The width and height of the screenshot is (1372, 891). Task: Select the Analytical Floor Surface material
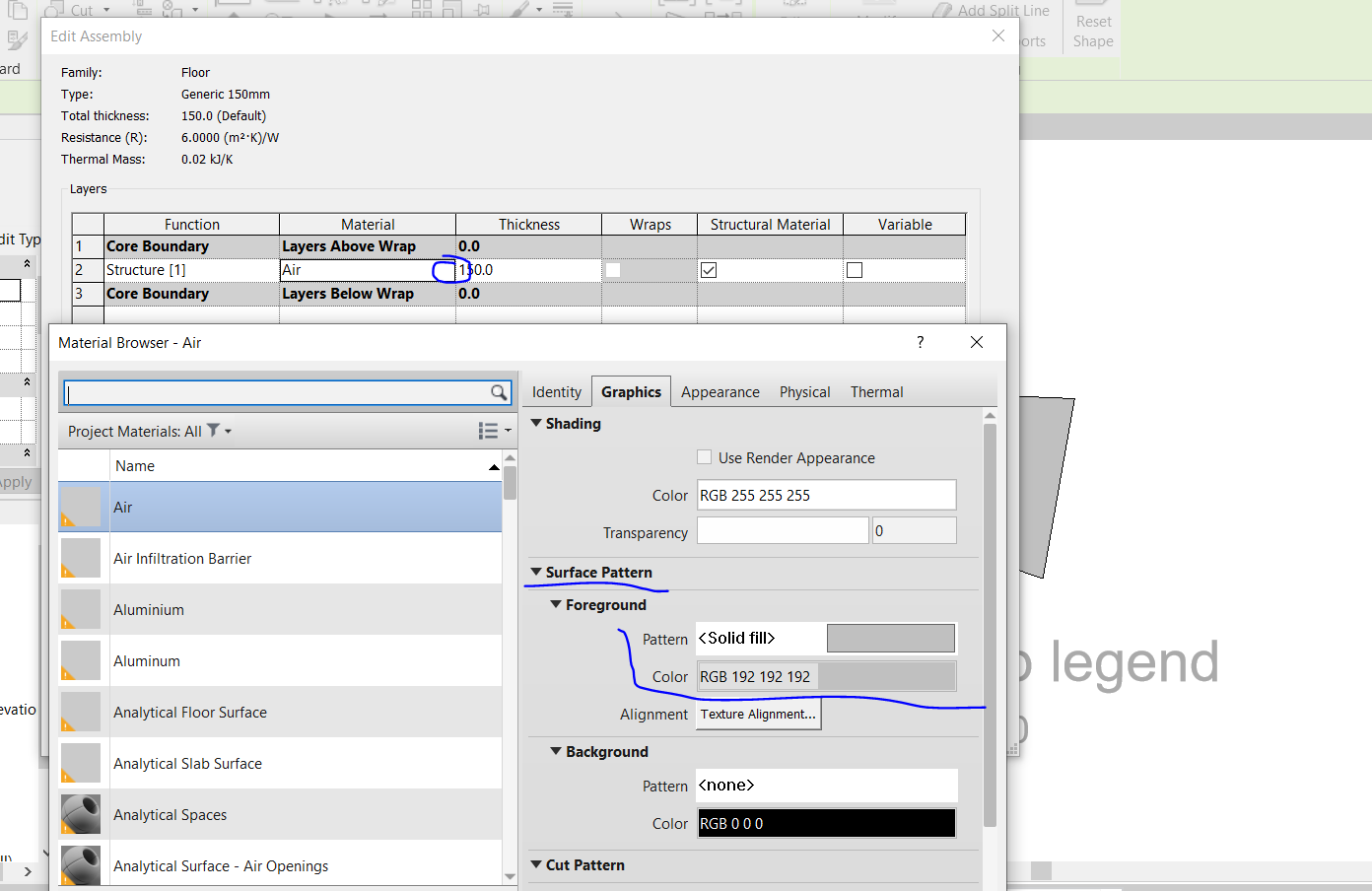click(x=280, y=712)
